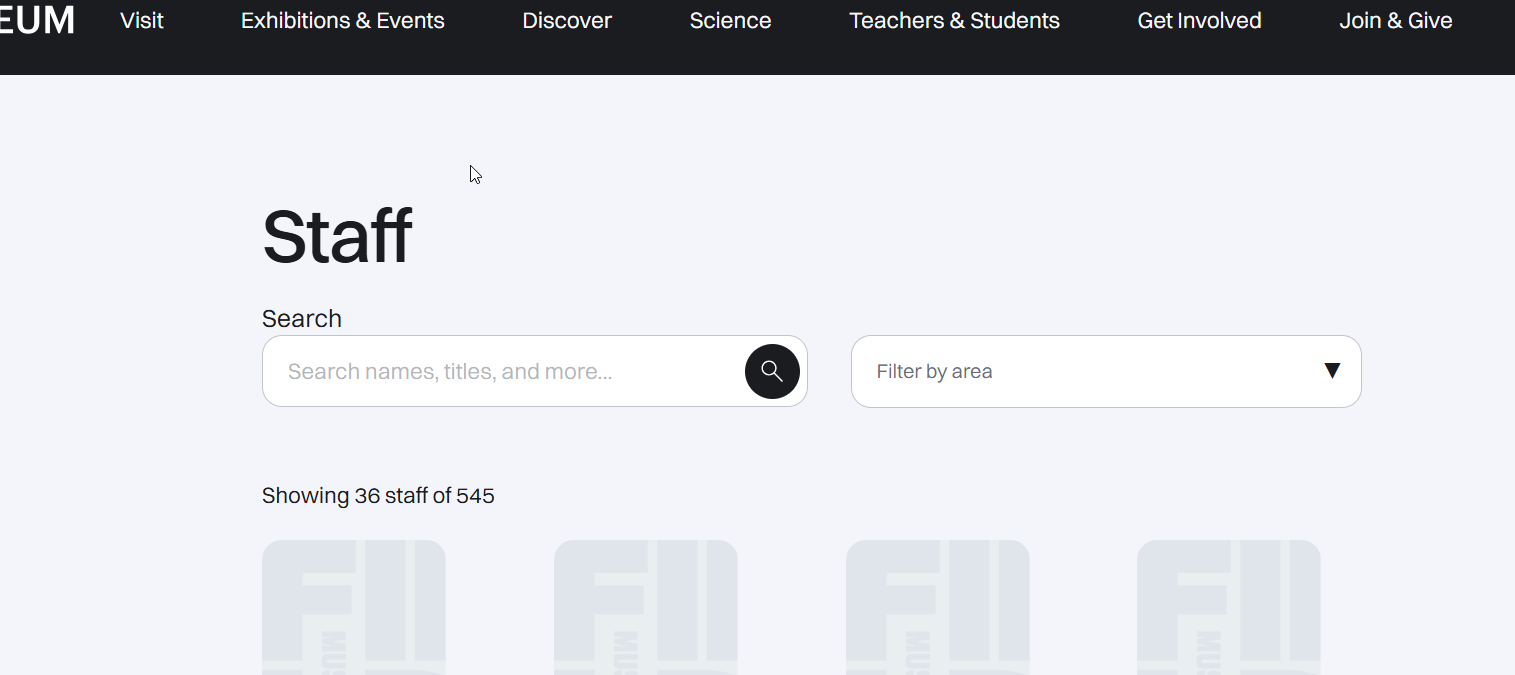Focus the search names and titles field

[x=500, y=372]
